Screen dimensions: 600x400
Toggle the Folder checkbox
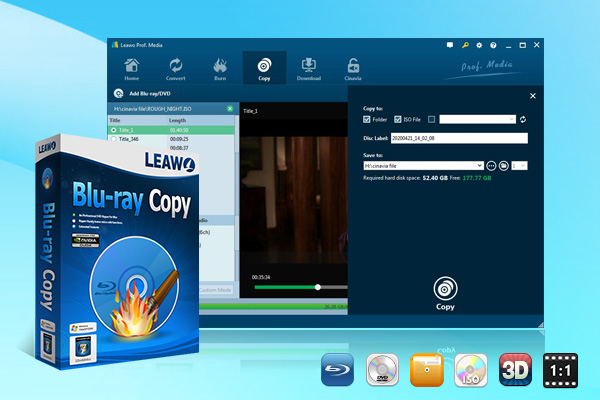click(x=367, y=119)
